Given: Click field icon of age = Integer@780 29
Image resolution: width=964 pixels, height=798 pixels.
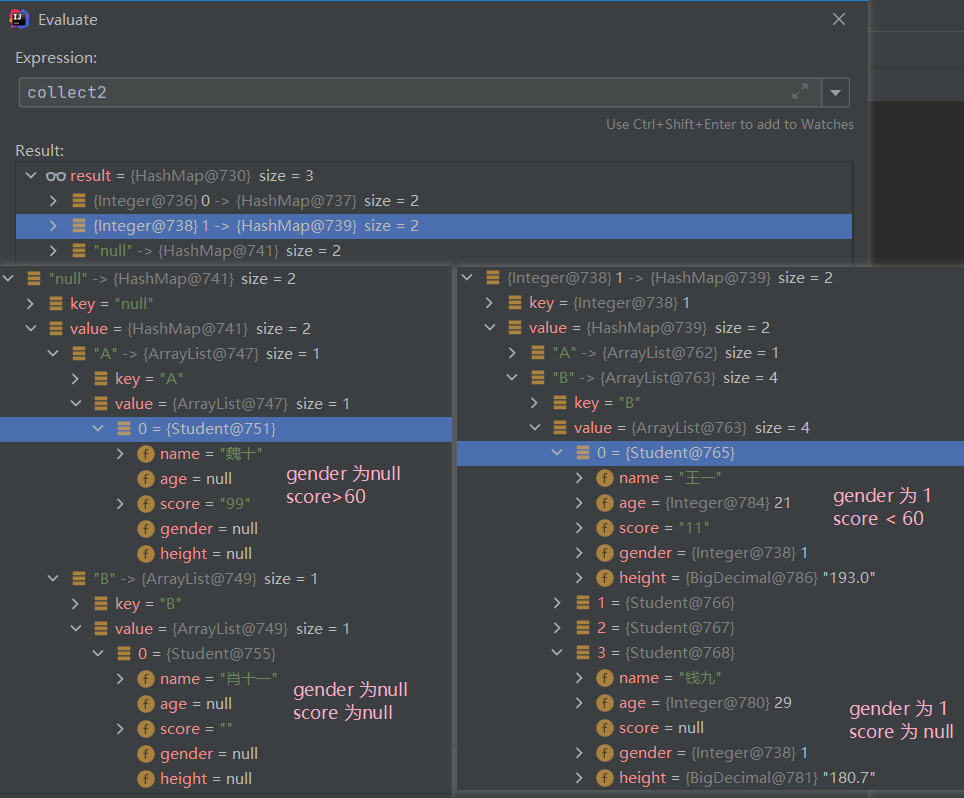Looking at the screenshot, I should (605, 703).
